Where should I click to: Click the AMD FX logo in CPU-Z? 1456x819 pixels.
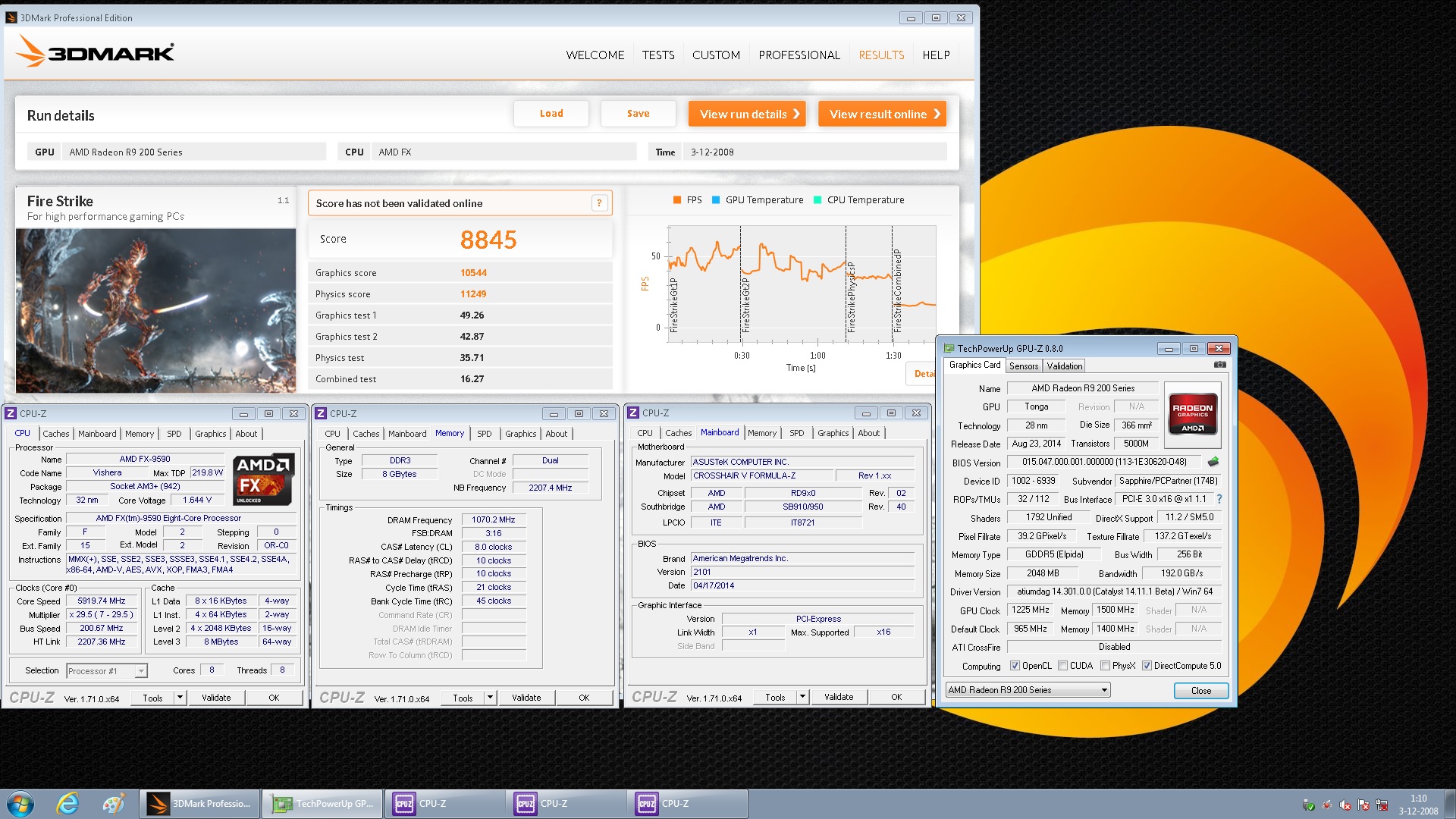coord(262,479)
